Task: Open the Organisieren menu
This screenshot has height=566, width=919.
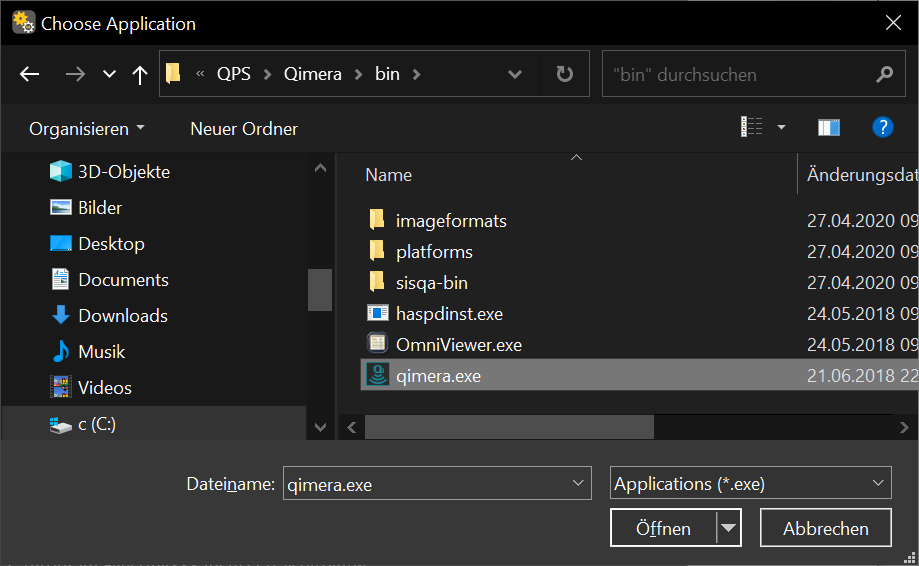Action: point(86,129)
